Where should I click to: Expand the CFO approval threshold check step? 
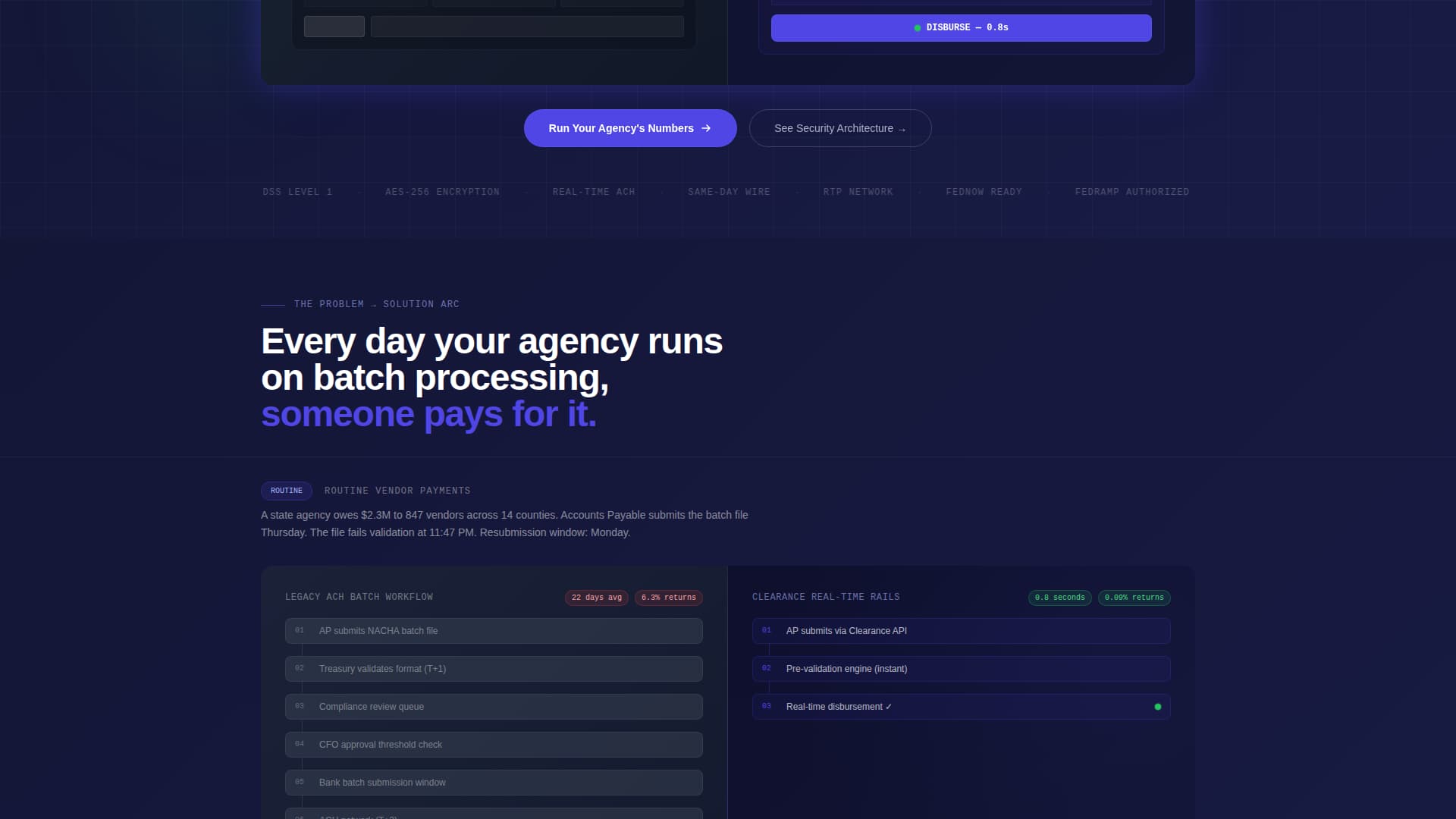pos(493,745)
